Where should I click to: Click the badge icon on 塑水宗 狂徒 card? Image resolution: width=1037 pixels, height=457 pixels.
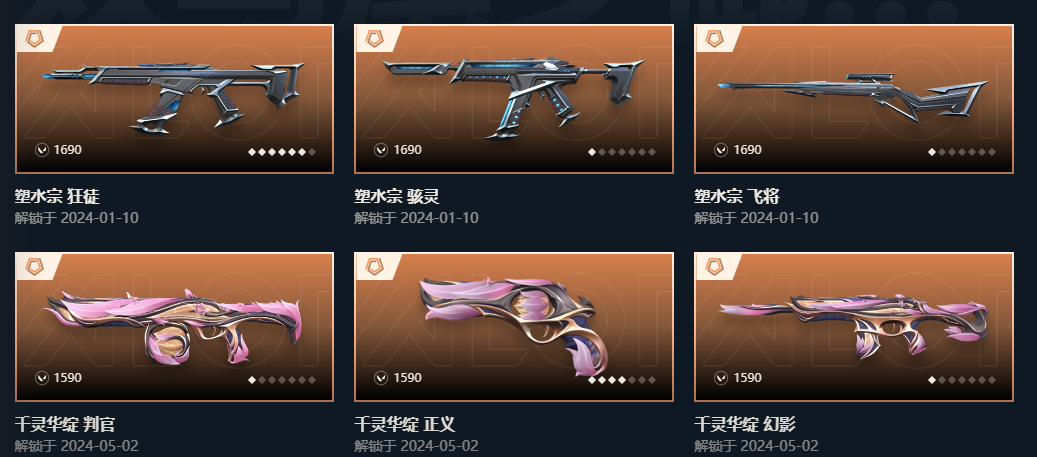point(34,38)
